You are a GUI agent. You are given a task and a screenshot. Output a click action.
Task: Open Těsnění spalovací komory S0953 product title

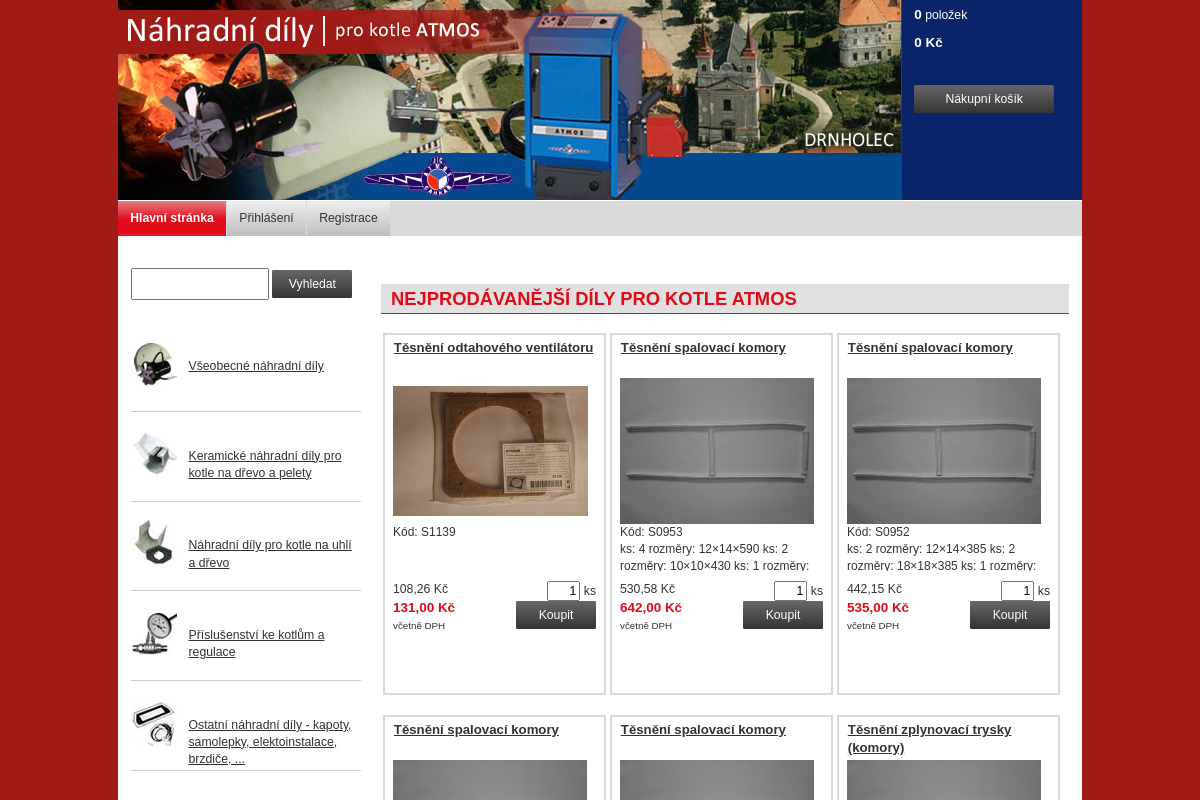click(703, 348)
